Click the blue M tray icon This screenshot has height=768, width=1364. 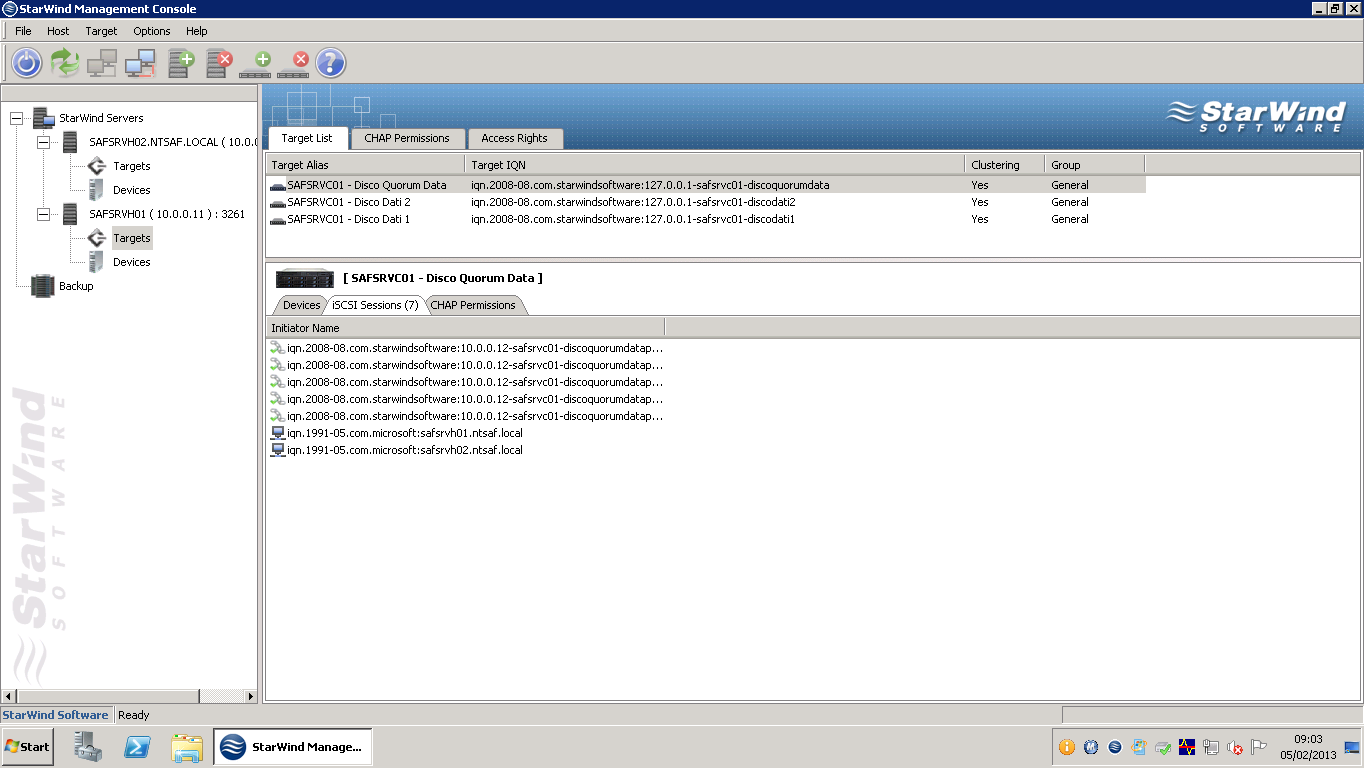coord(1091,747)
